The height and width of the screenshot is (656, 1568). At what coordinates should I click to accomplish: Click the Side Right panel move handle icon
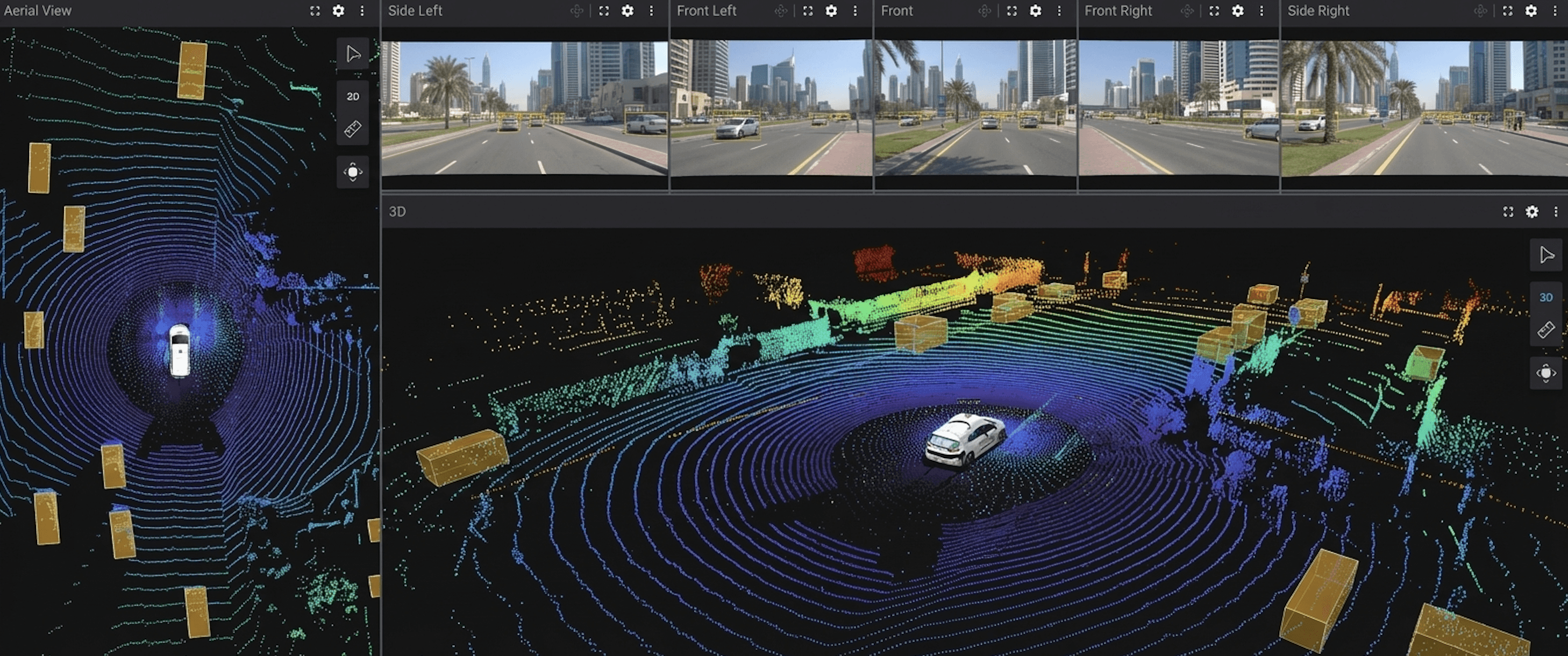pos(1480,11)
